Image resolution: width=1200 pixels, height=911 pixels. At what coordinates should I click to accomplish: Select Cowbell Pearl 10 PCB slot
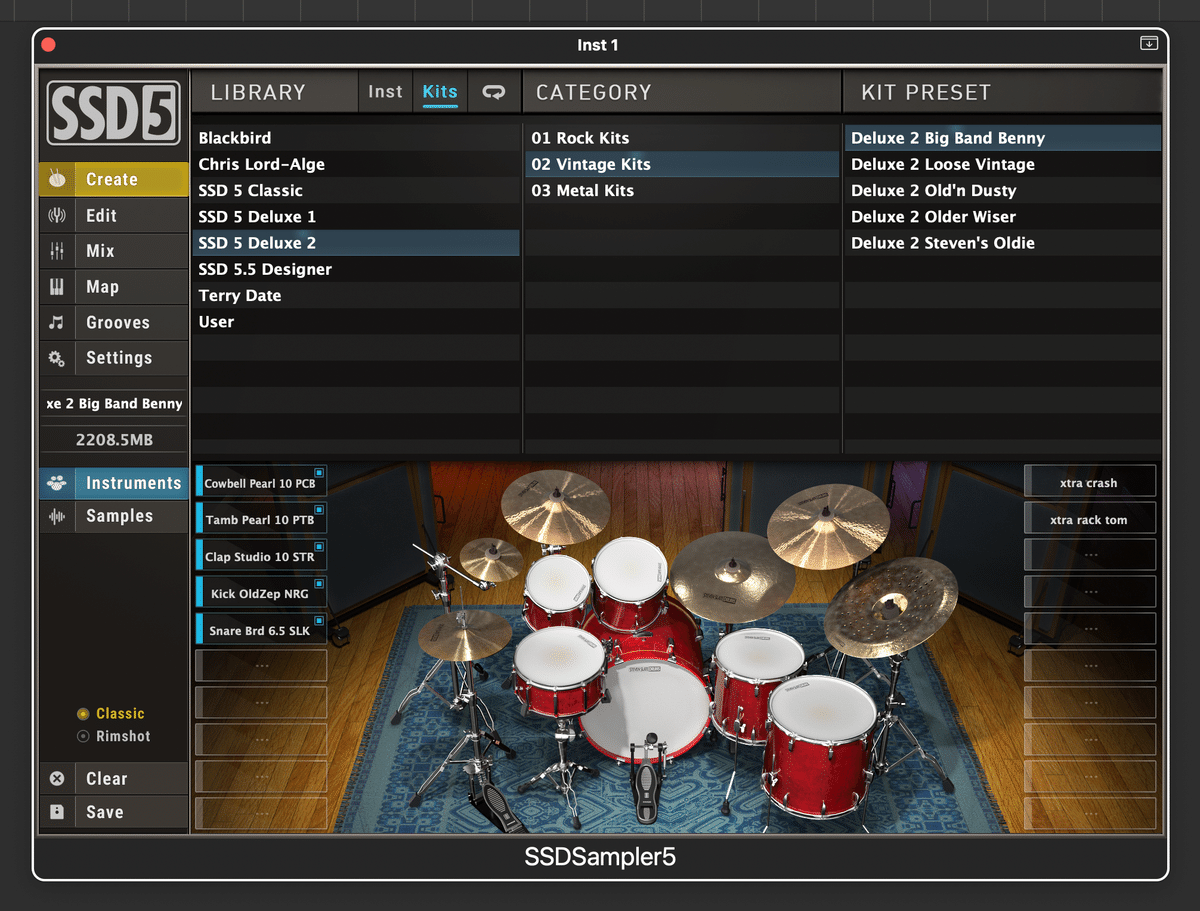(261, 482)
